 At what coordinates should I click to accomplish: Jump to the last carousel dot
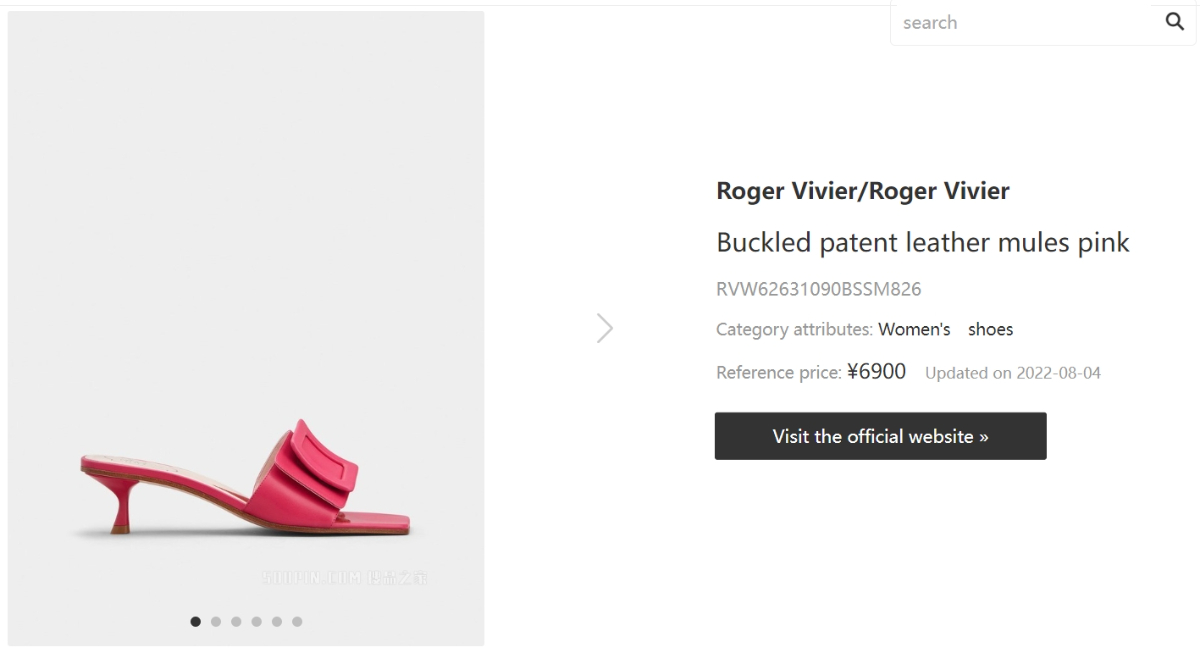(x=297, y=622)
